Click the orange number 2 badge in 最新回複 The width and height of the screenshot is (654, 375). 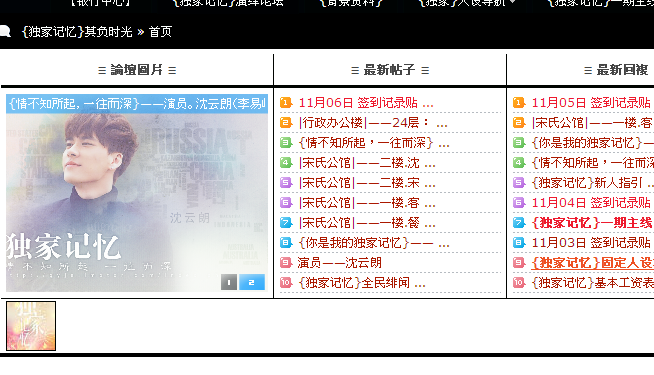(x=518, y=122)
